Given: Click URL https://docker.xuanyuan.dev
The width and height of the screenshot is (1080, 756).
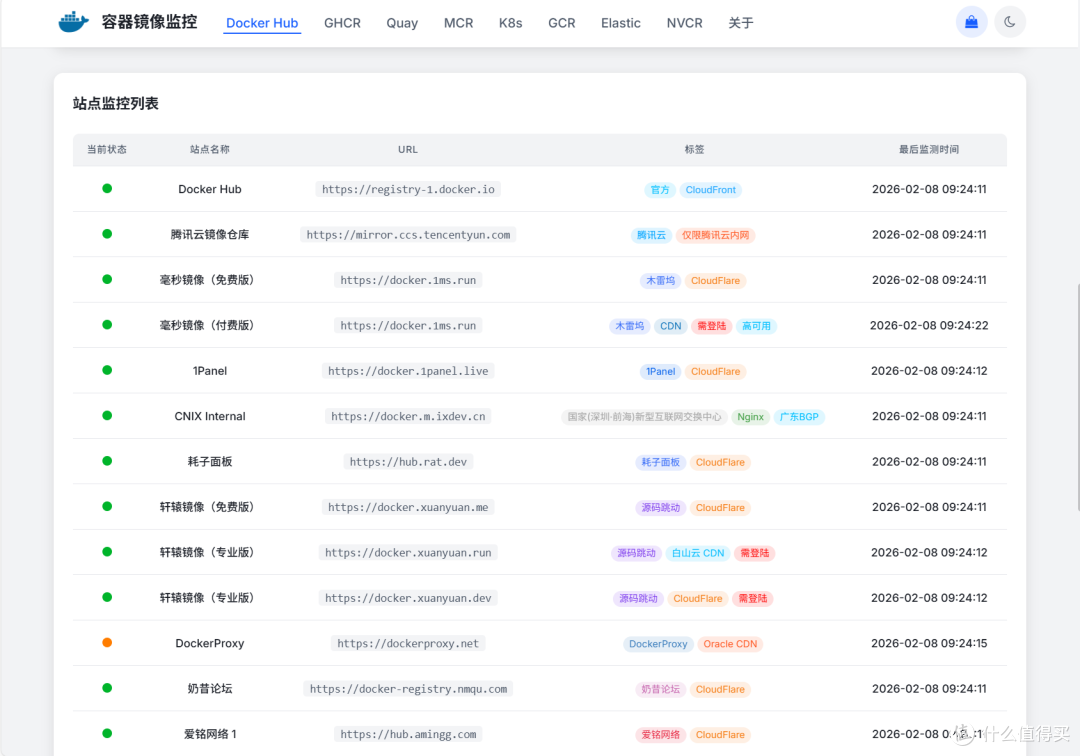Looking at the screenshot, I should tap(408, 598).
